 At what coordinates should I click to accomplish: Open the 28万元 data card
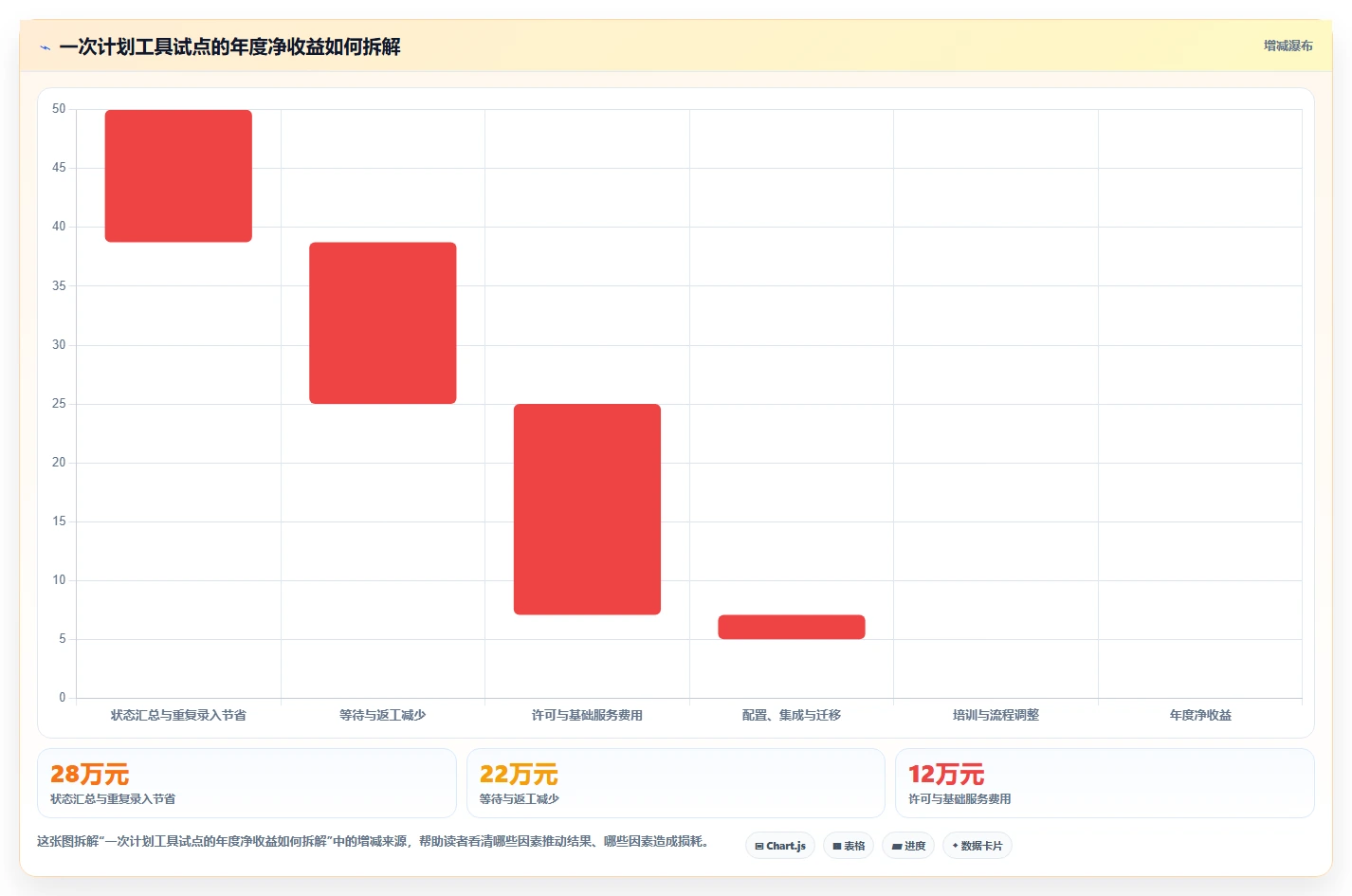tap(247, 783)
